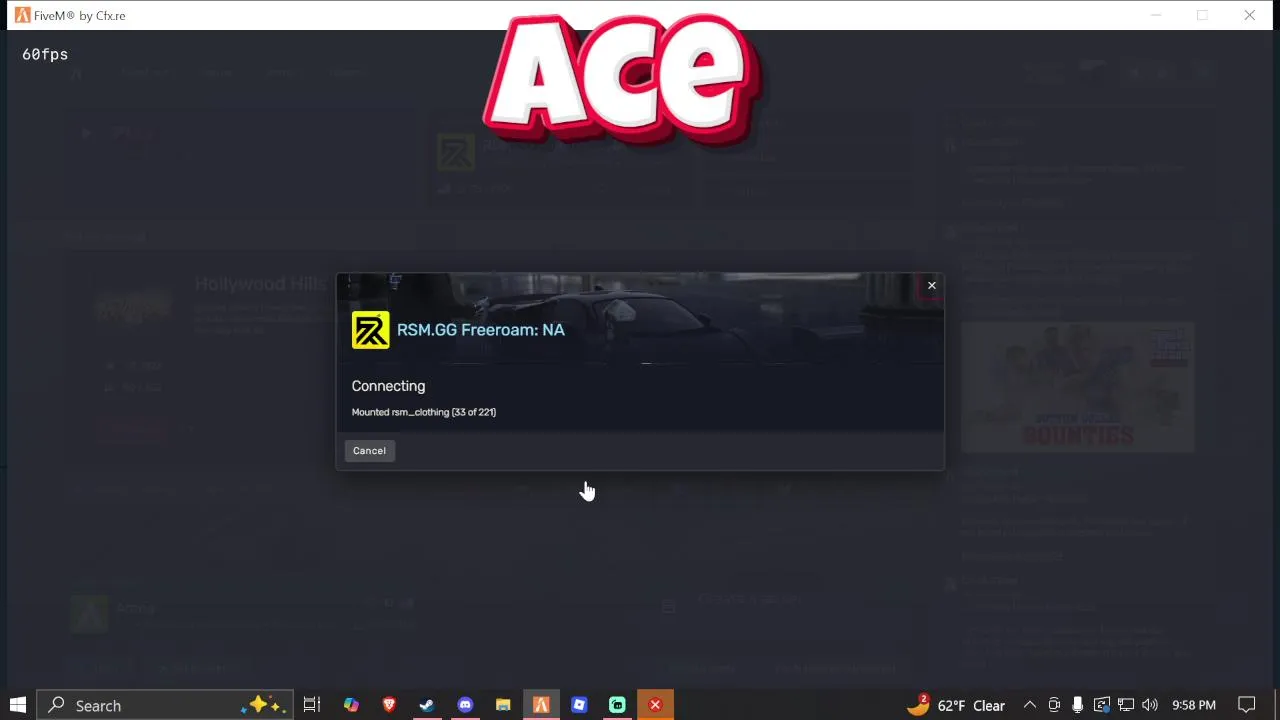Click the microphone tray icon

(x=1077, y=705)
